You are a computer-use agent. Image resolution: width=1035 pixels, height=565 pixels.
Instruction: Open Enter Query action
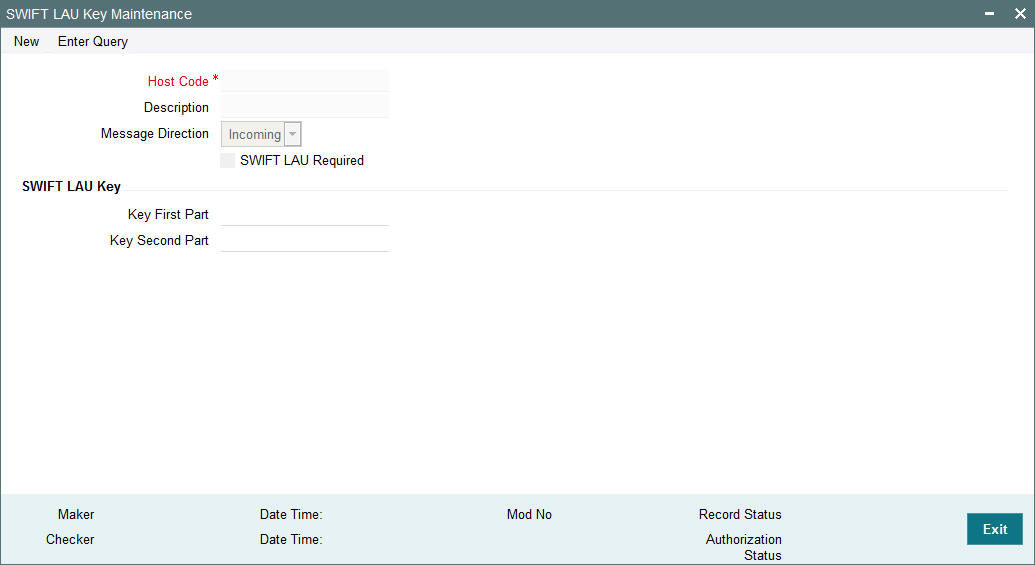(x=93, y=42)
